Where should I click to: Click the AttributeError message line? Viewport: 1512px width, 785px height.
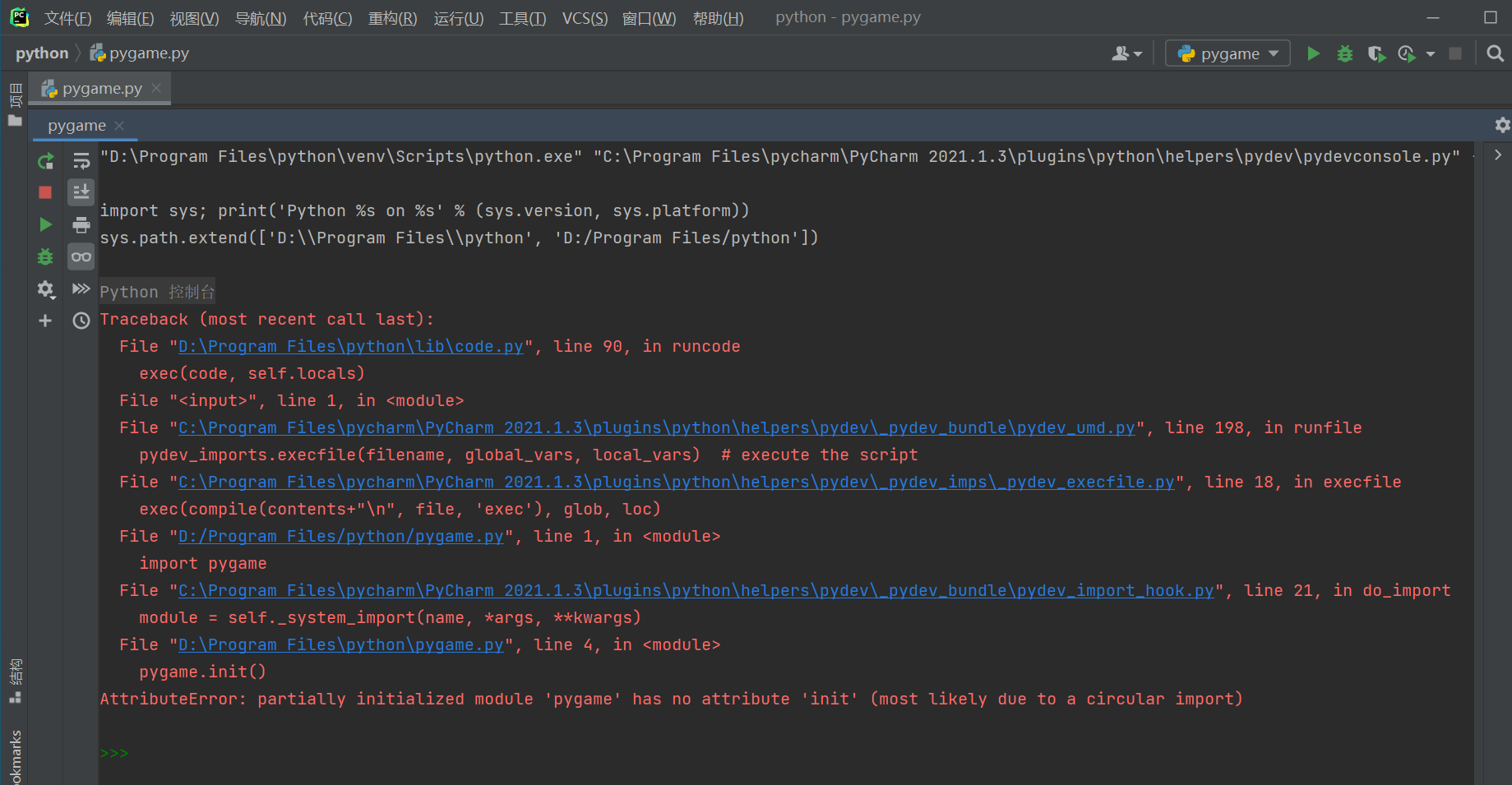point(671,699)
